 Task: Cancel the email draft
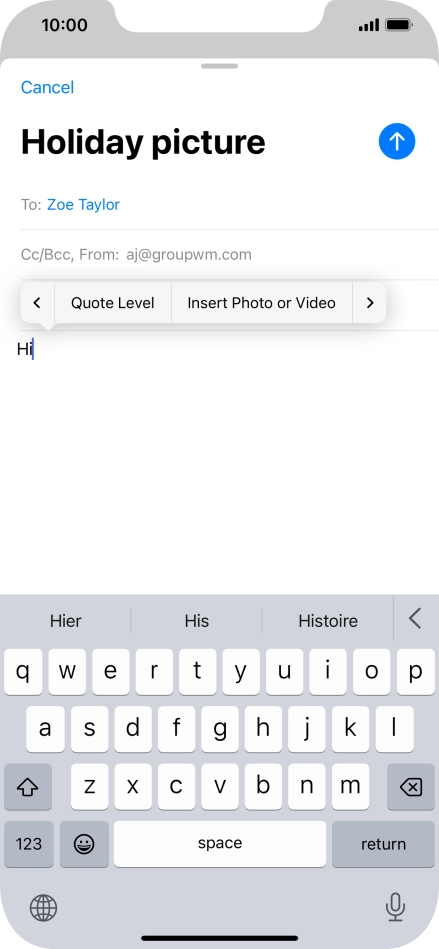pos(47,87)
